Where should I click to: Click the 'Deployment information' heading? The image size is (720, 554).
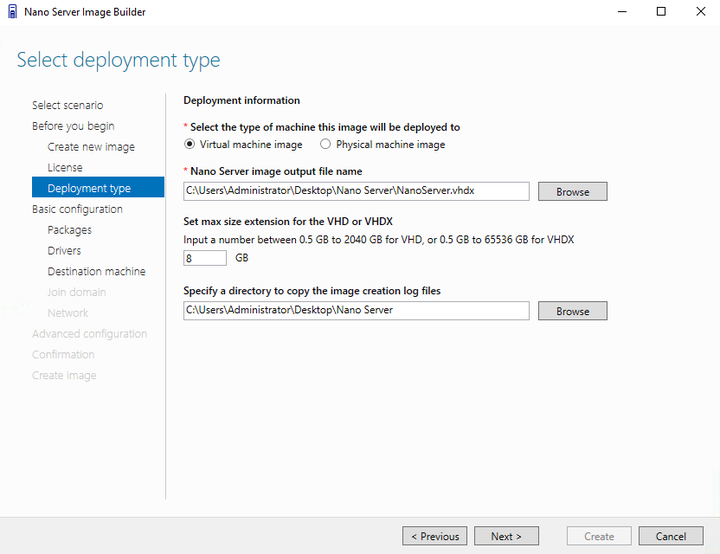tap(242, 101)
